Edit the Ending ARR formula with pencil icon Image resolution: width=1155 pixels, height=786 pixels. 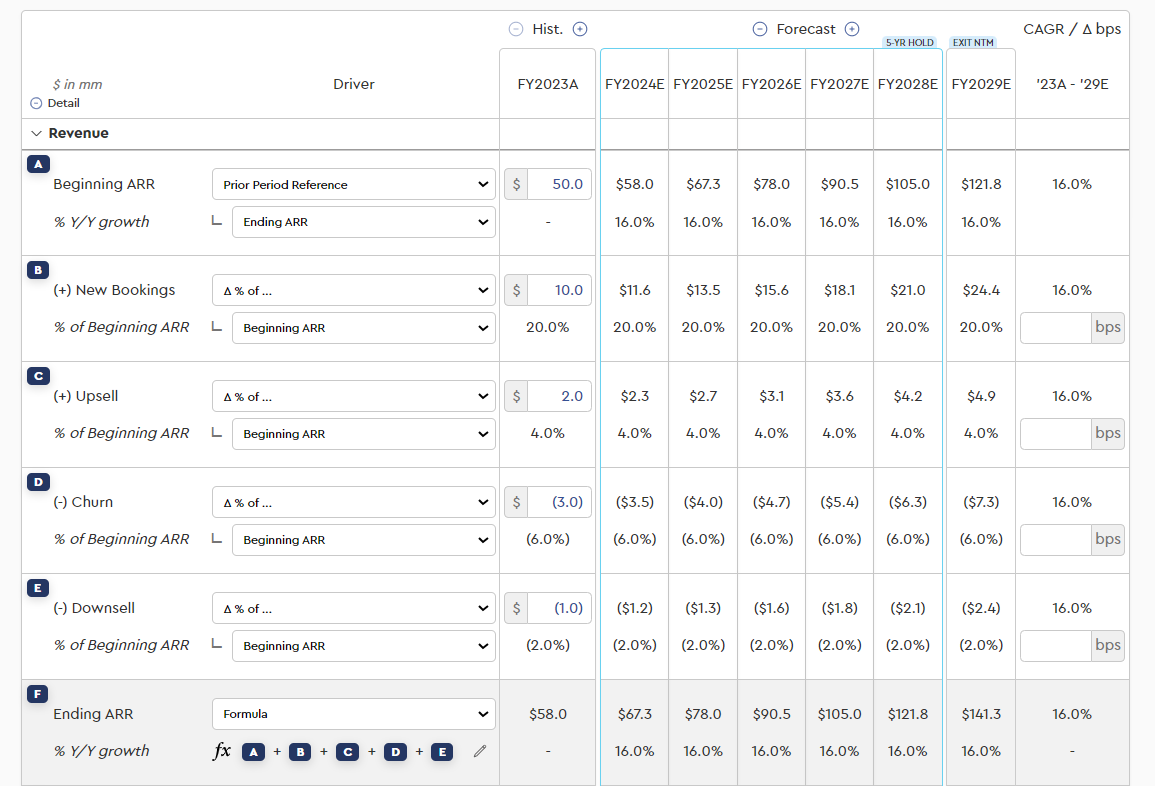click(480, 751)
